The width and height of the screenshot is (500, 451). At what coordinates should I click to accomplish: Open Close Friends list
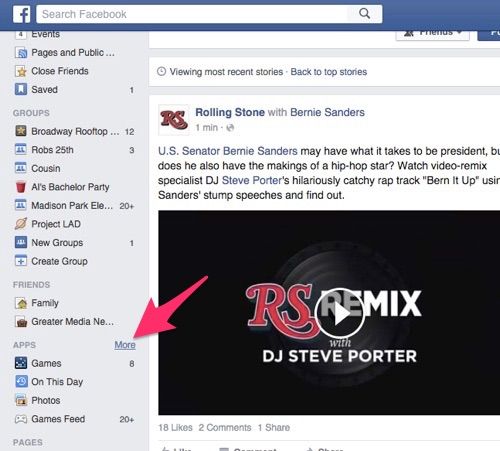60,71
